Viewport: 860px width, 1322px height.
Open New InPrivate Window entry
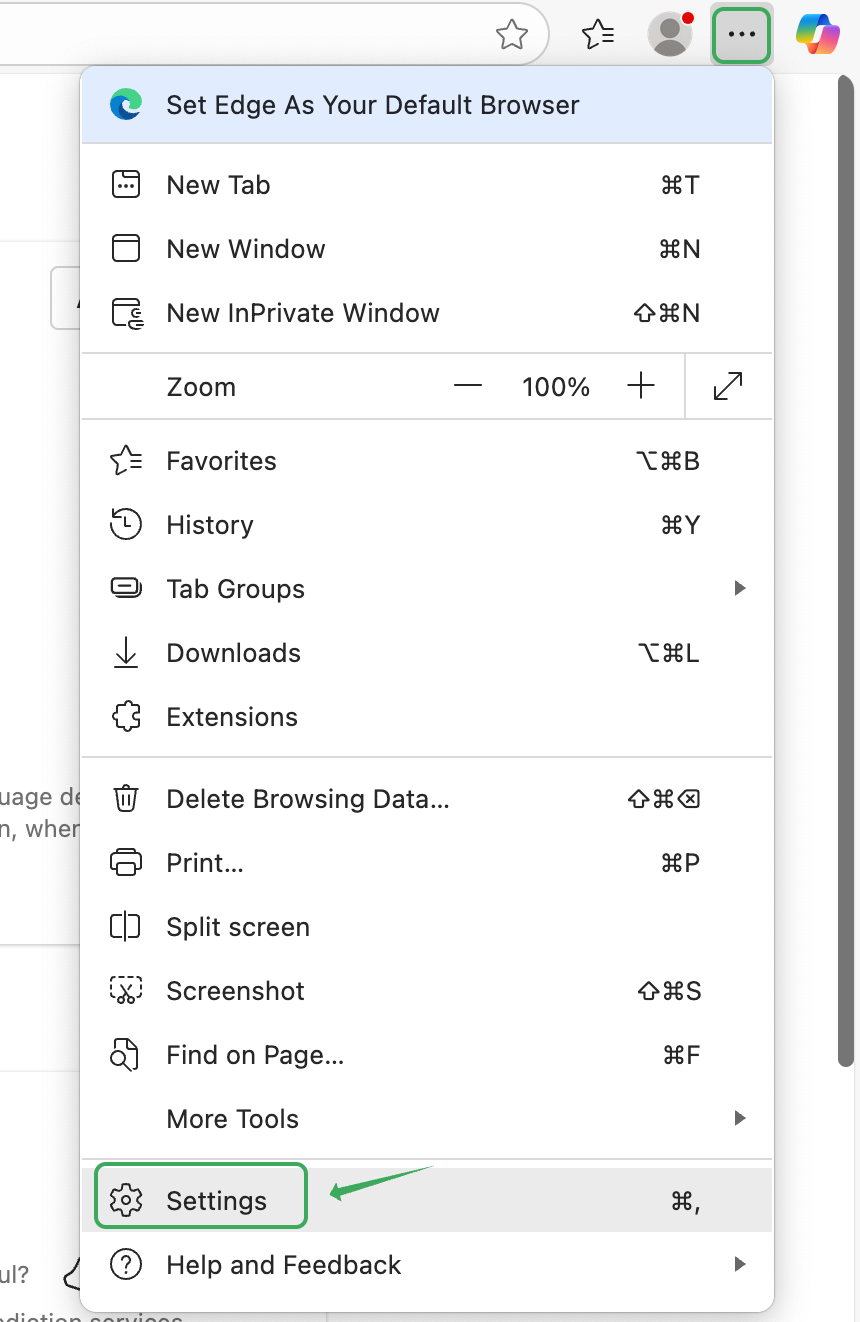pyautogui.click(x=427, y=313)
